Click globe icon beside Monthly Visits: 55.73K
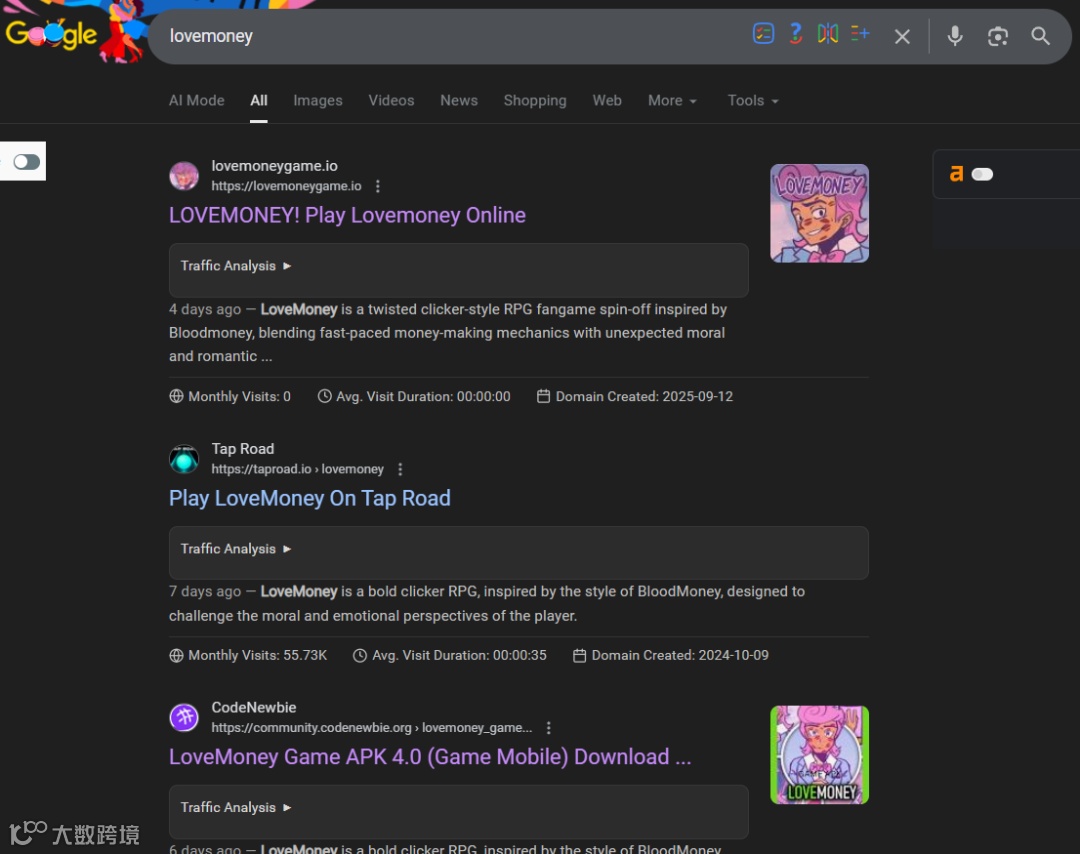 [x=176, y=655]
